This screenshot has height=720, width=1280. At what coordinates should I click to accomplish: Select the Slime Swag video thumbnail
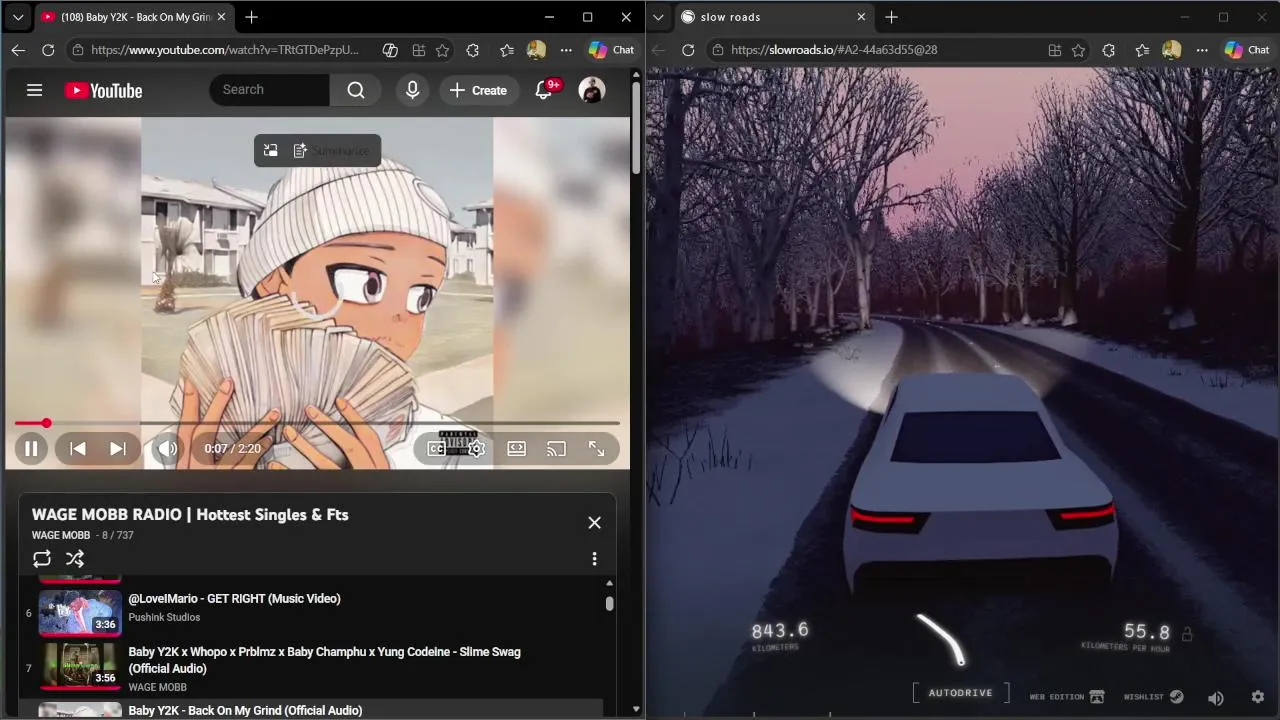coord(80,667)
